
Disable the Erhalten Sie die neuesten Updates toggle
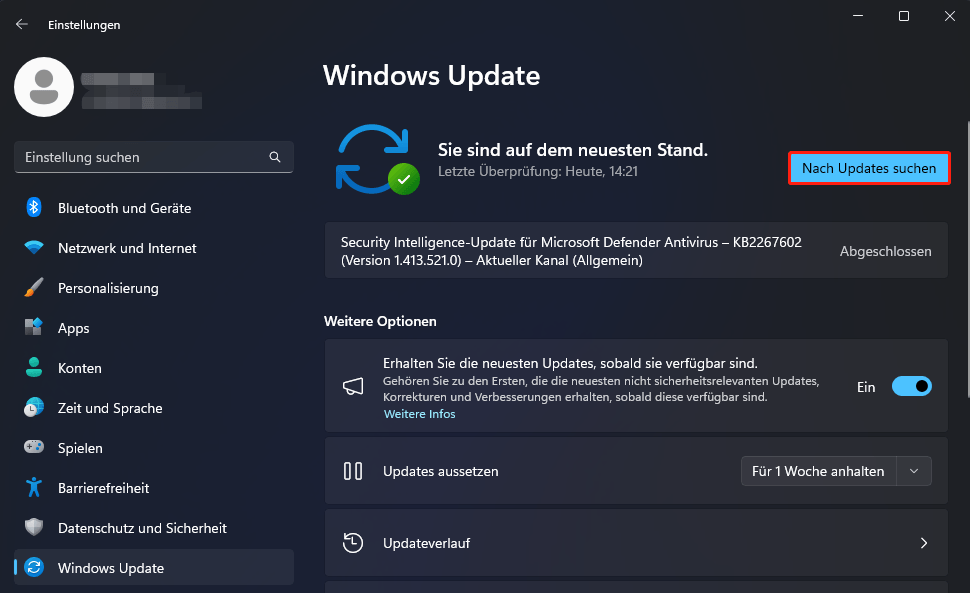pos(911,386)
